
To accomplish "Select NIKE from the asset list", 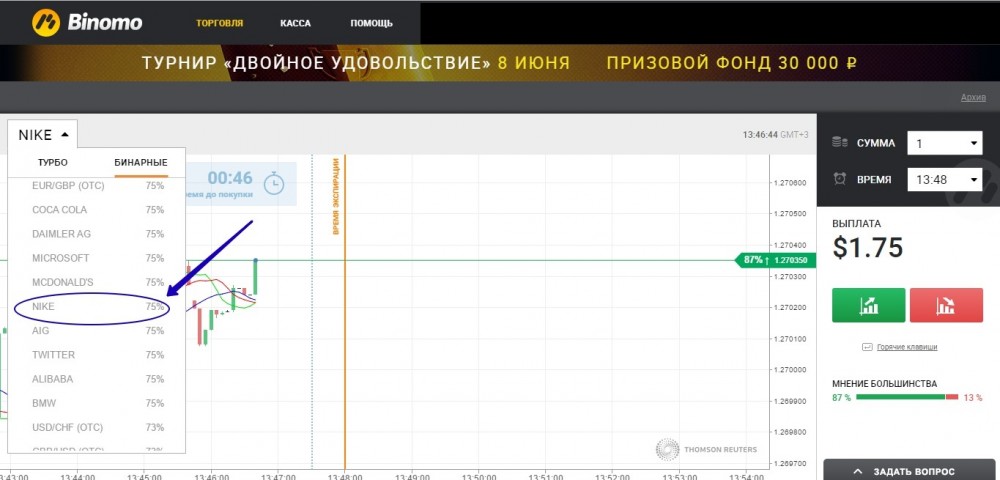I will click(98, 307).
